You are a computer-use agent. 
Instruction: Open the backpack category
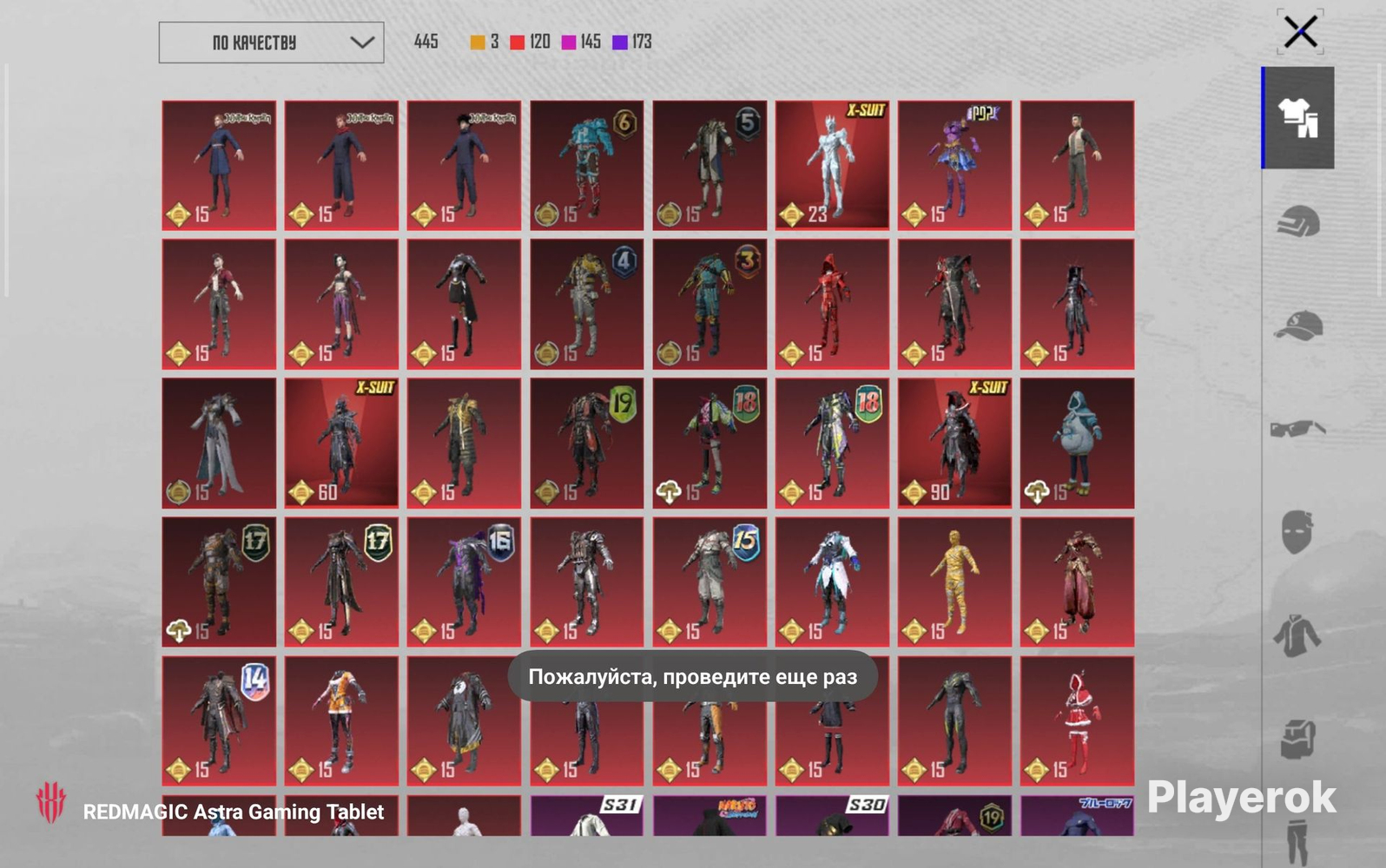pyautogui.click(x=1298, y=739)
